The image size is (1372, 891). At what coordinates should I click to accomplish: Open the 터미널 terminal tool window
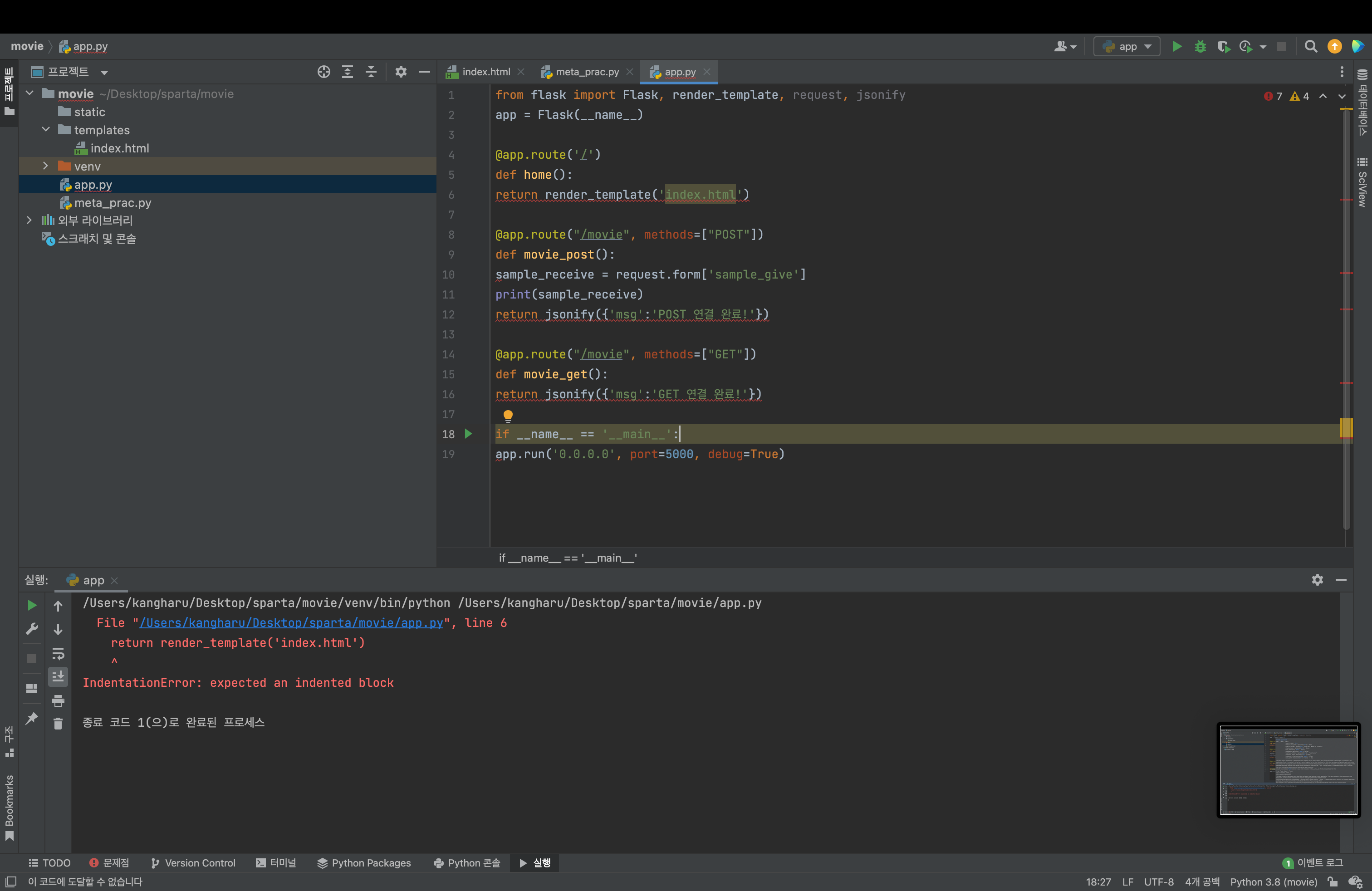(x=276, y=863)
